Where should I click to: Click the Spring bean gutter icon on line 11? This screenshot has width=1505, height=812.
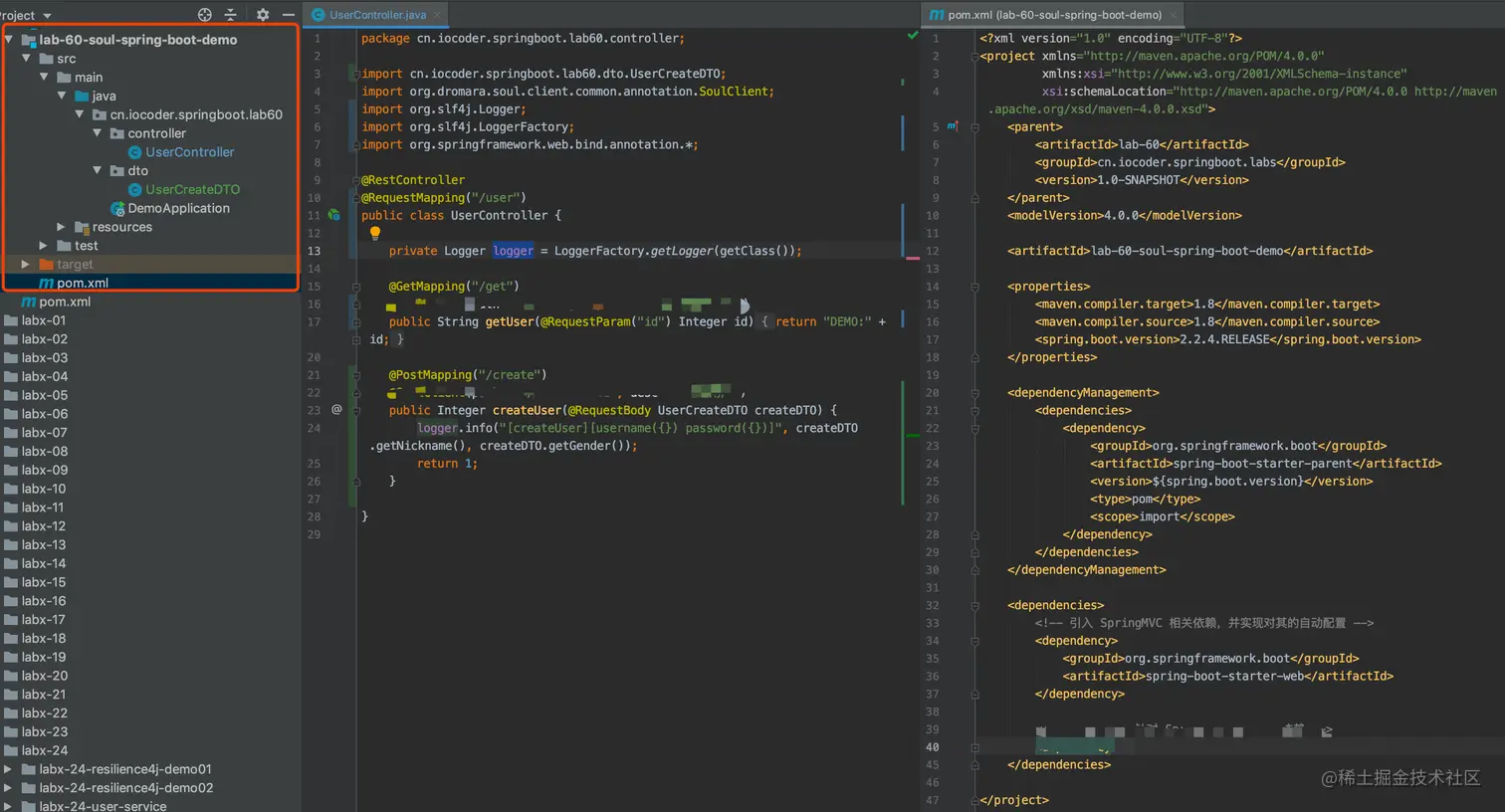tap(334, 215)
